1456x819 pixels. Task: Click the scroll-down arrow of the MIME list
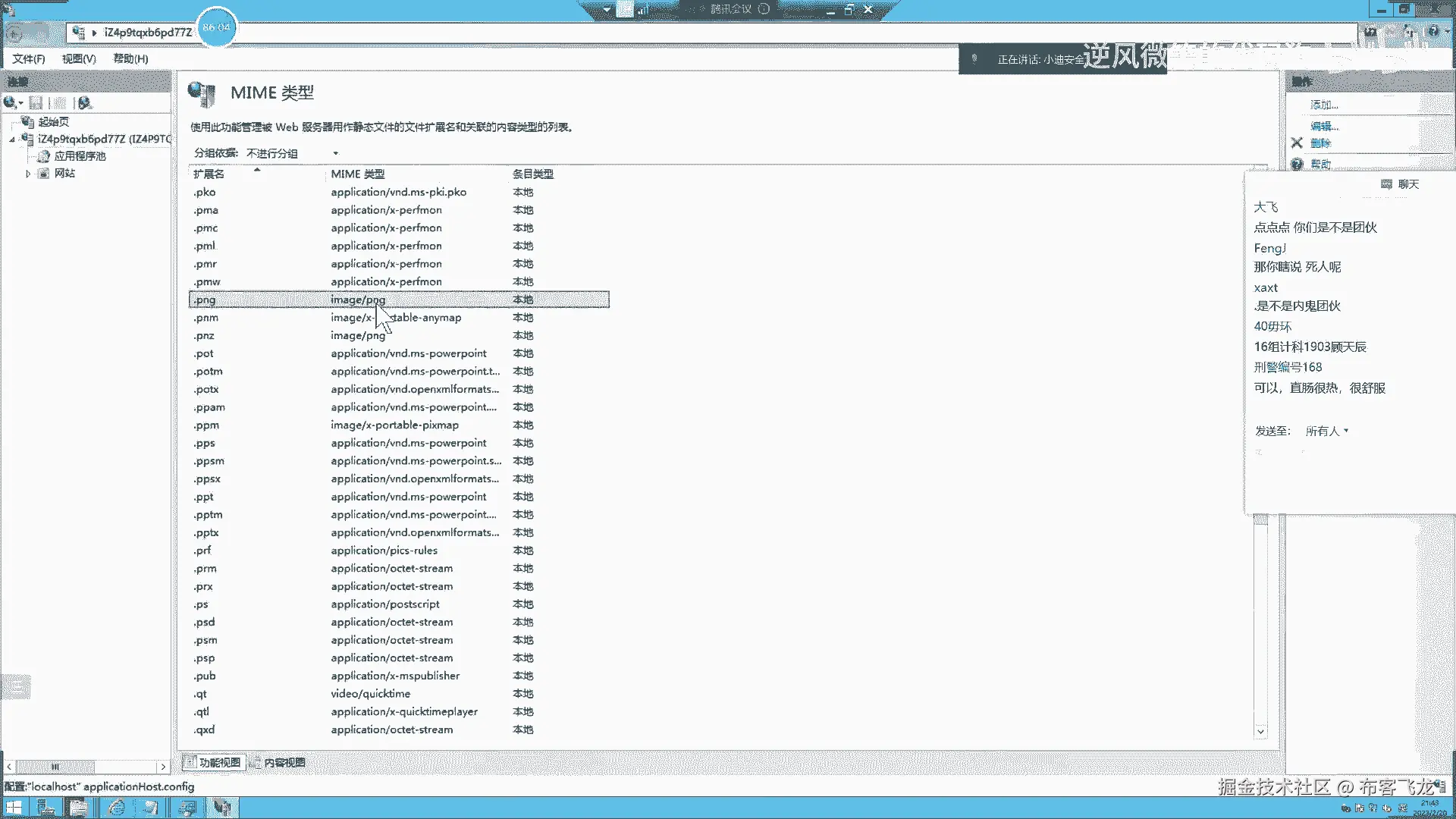tap(1260, 732)
